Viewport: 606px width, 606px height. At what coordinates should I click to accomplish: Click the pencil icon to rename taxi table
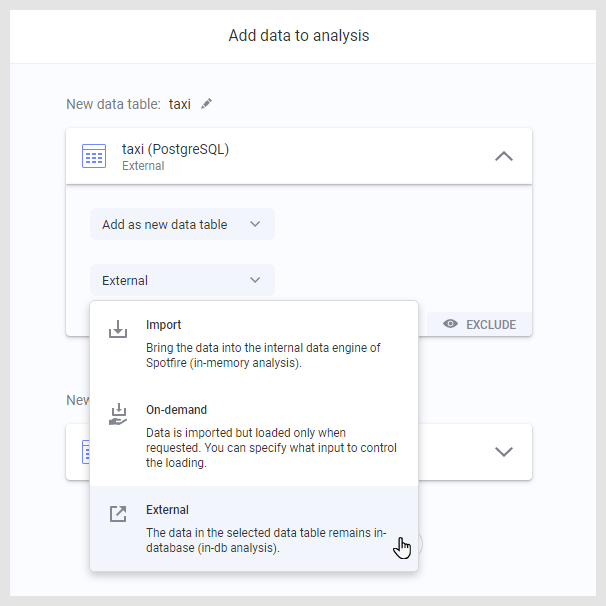click(x=206, y=104)
